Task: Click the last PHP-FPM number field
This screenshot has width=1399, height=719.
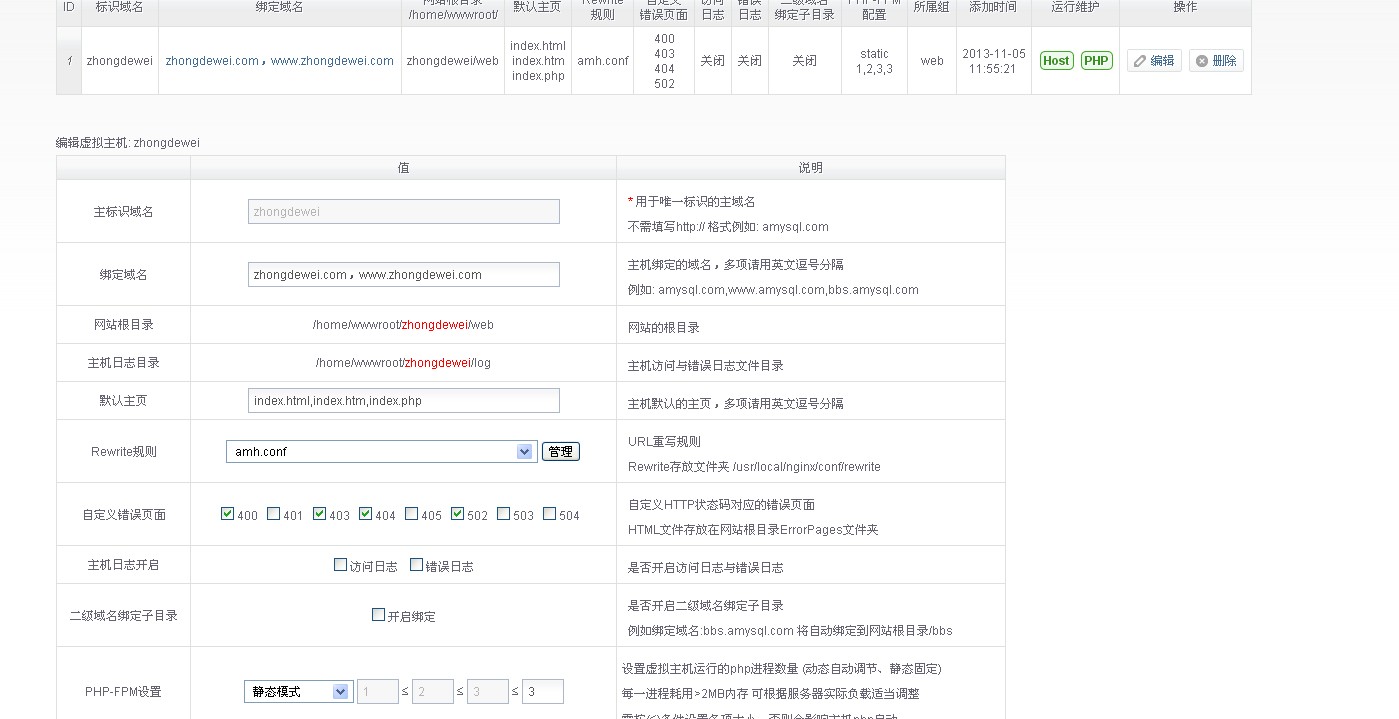Action: point(542,692)
